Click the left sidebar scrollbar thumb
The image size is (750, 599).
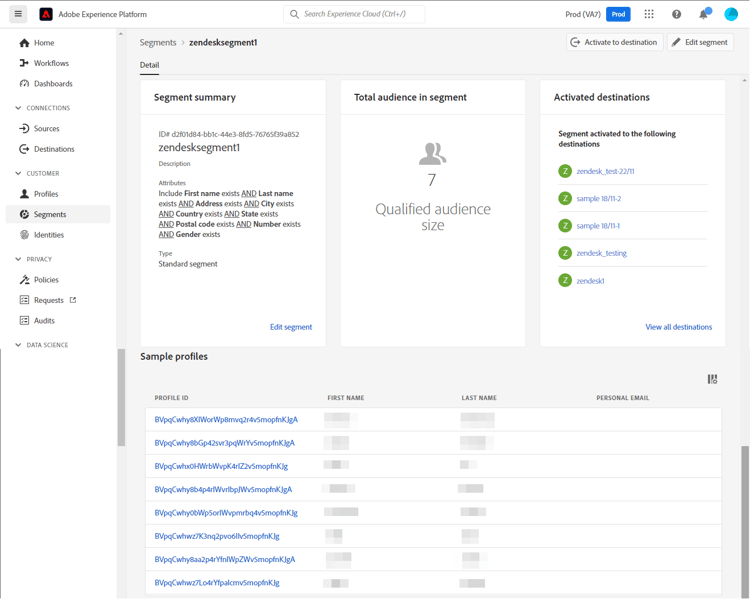coord(121,397)
